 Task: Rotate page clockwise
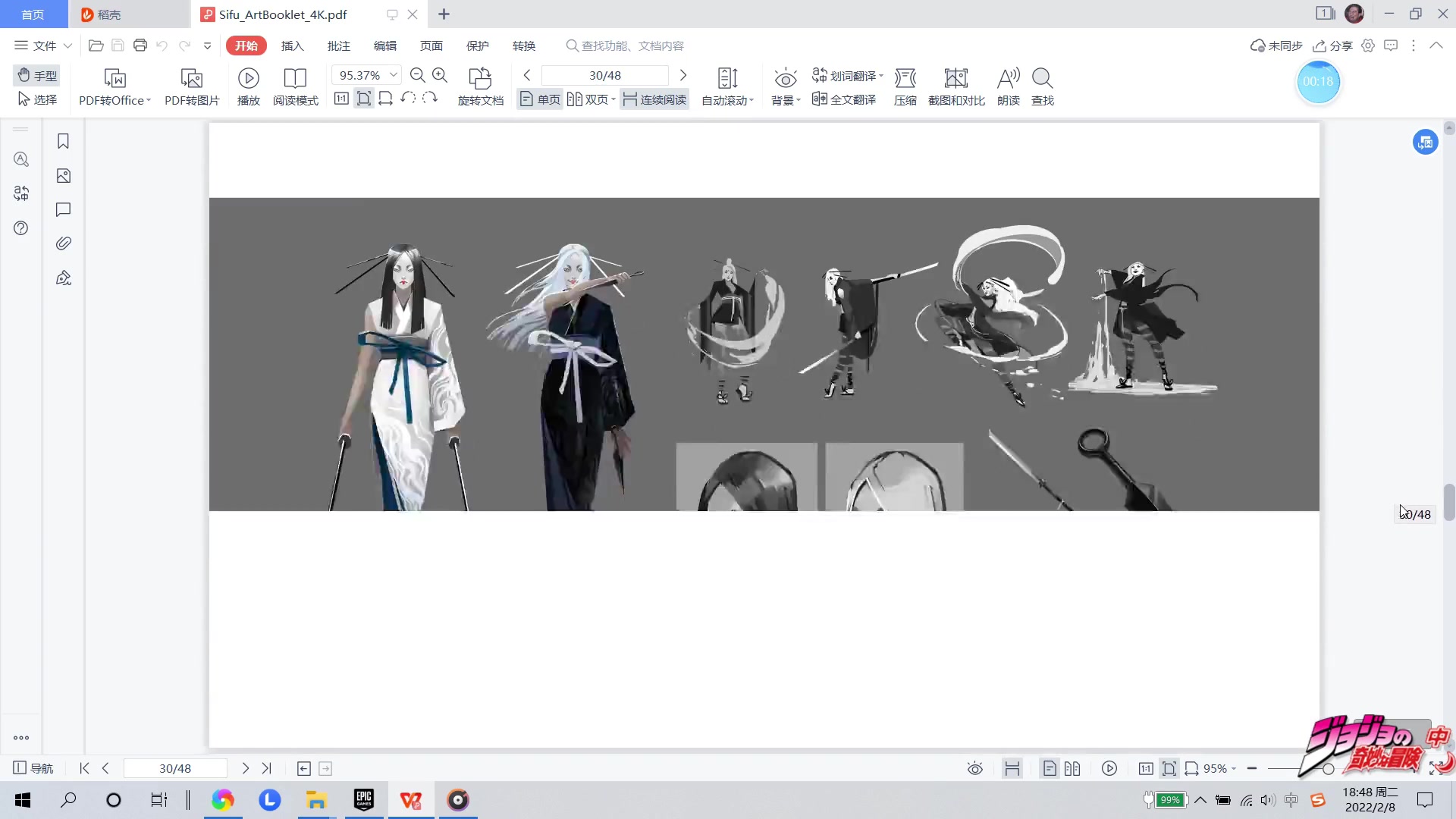[430, 99]
